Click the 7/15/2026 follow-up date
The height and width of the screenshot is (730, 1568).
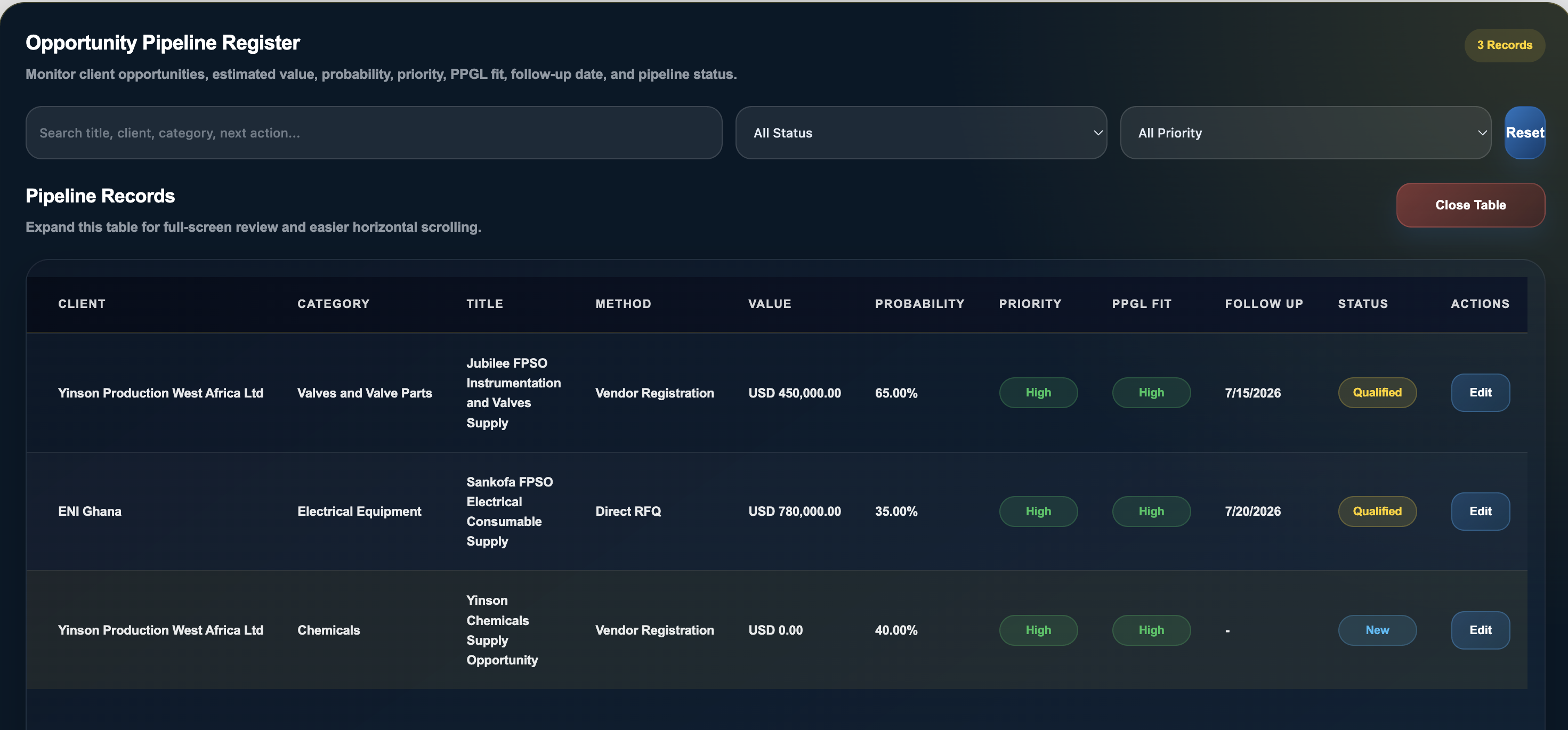(1252, 393)
